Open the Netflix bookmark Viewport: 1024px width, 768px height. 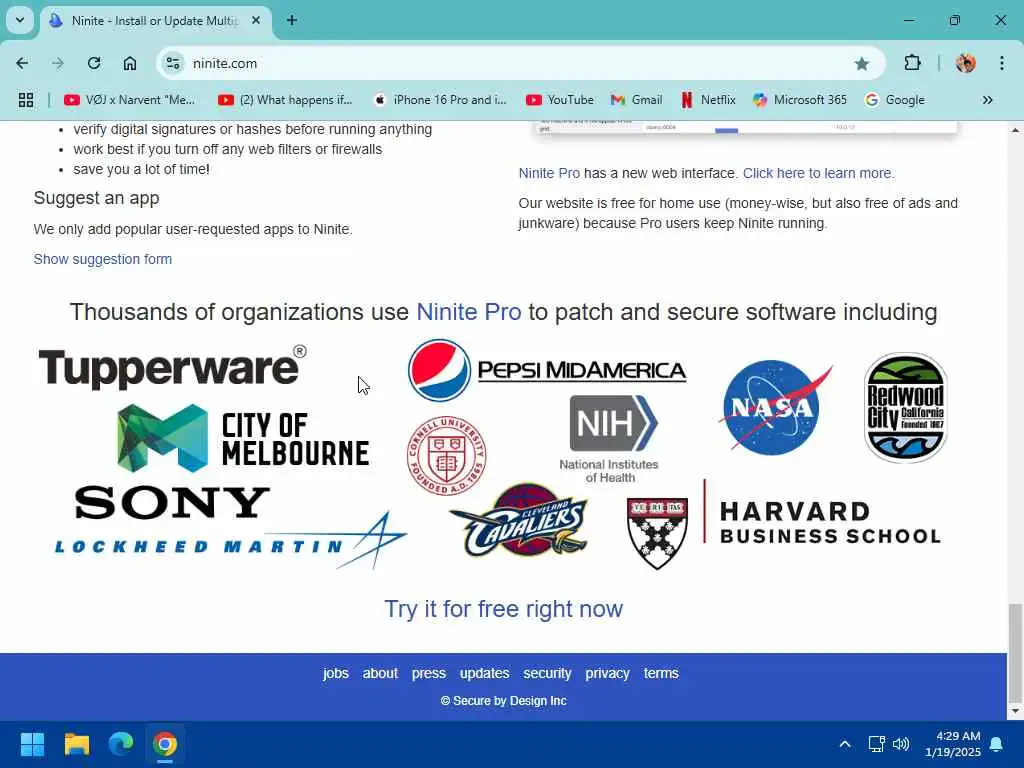(x=709, y=100)
